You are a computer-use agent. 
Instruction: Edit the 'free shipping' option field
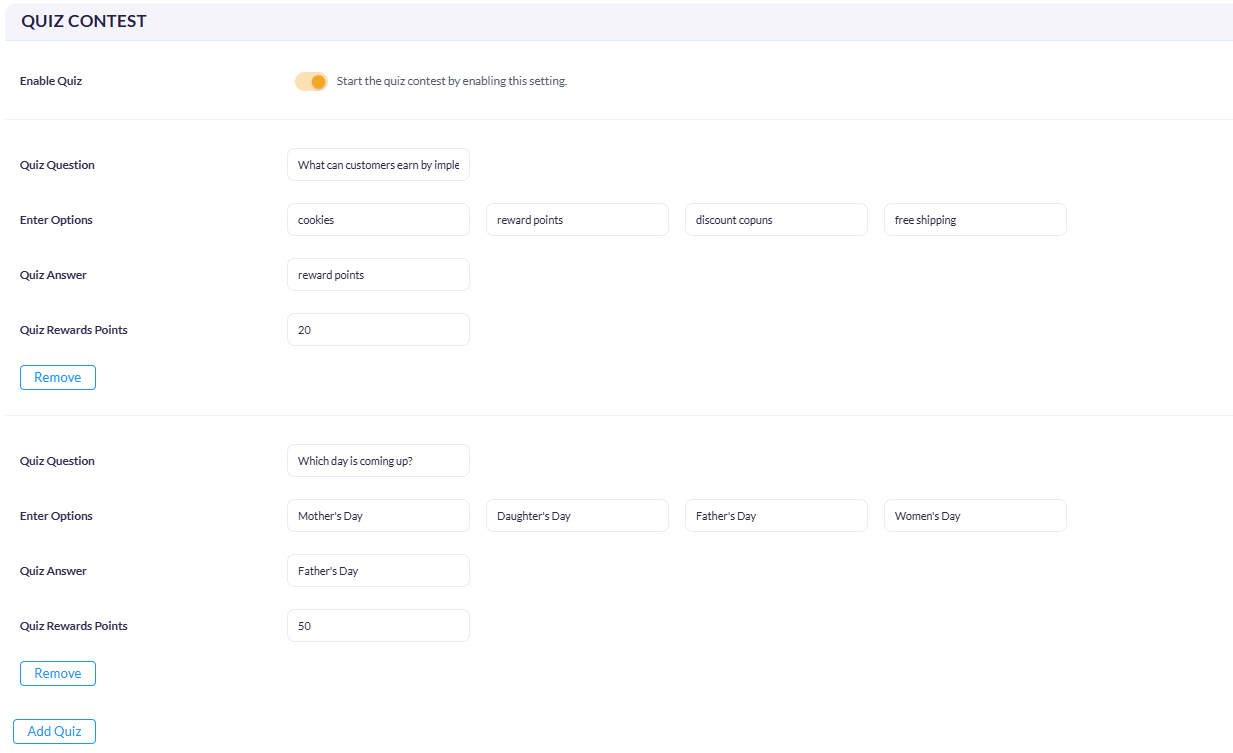point(975,220)
